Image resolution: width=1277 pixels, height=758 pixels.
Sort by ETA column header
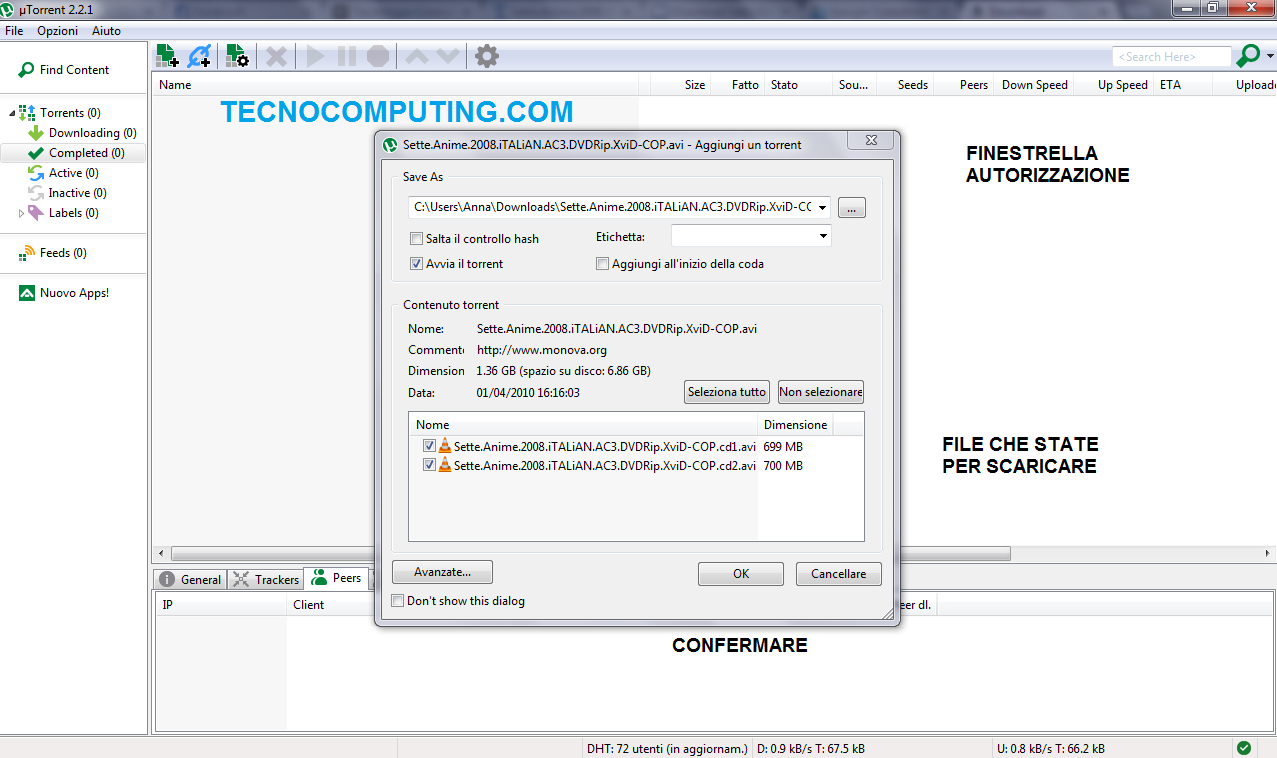click(x=1181, y=85)
